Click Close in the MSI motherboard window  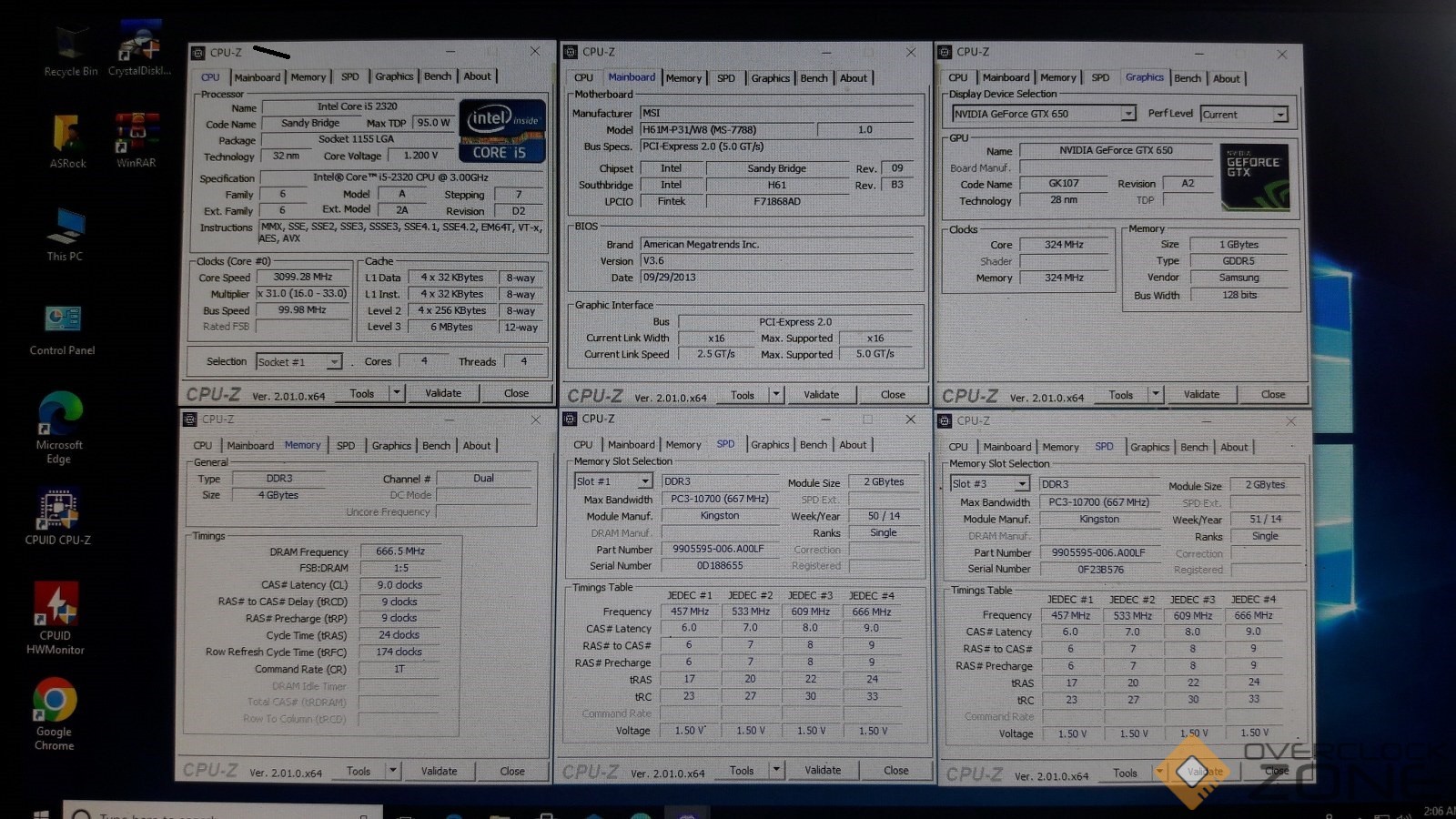(893, 394)
